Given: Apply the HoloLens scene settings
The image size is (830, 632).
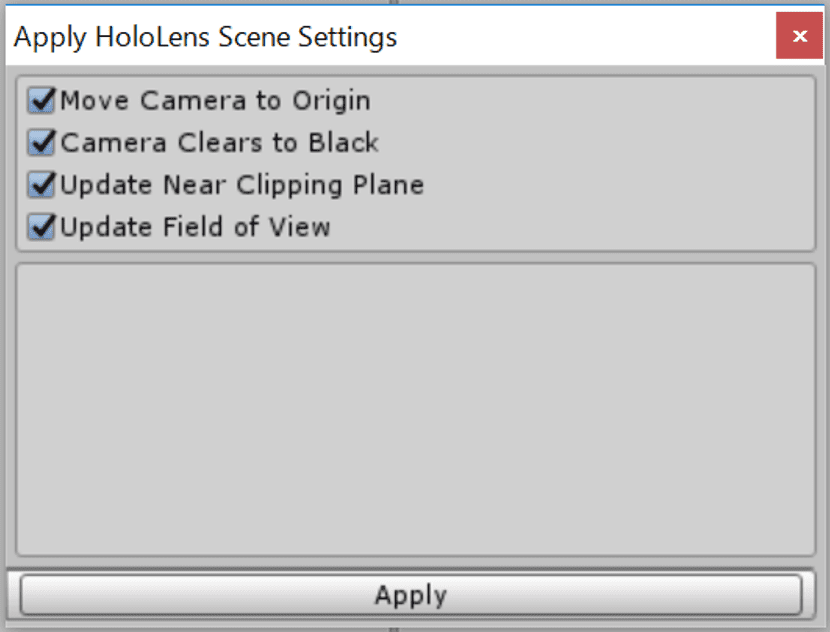Looking at the screenshot, I should (411, 595).
